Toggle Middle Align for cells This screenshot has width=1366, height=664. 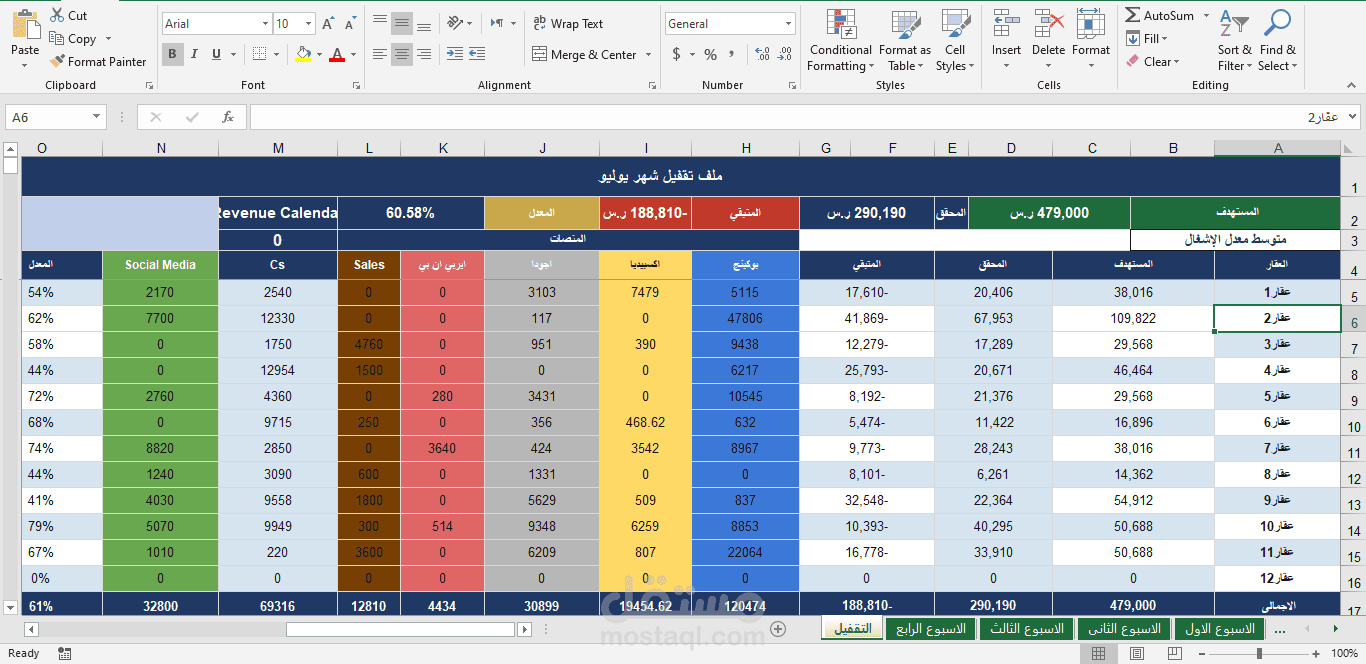401,23
